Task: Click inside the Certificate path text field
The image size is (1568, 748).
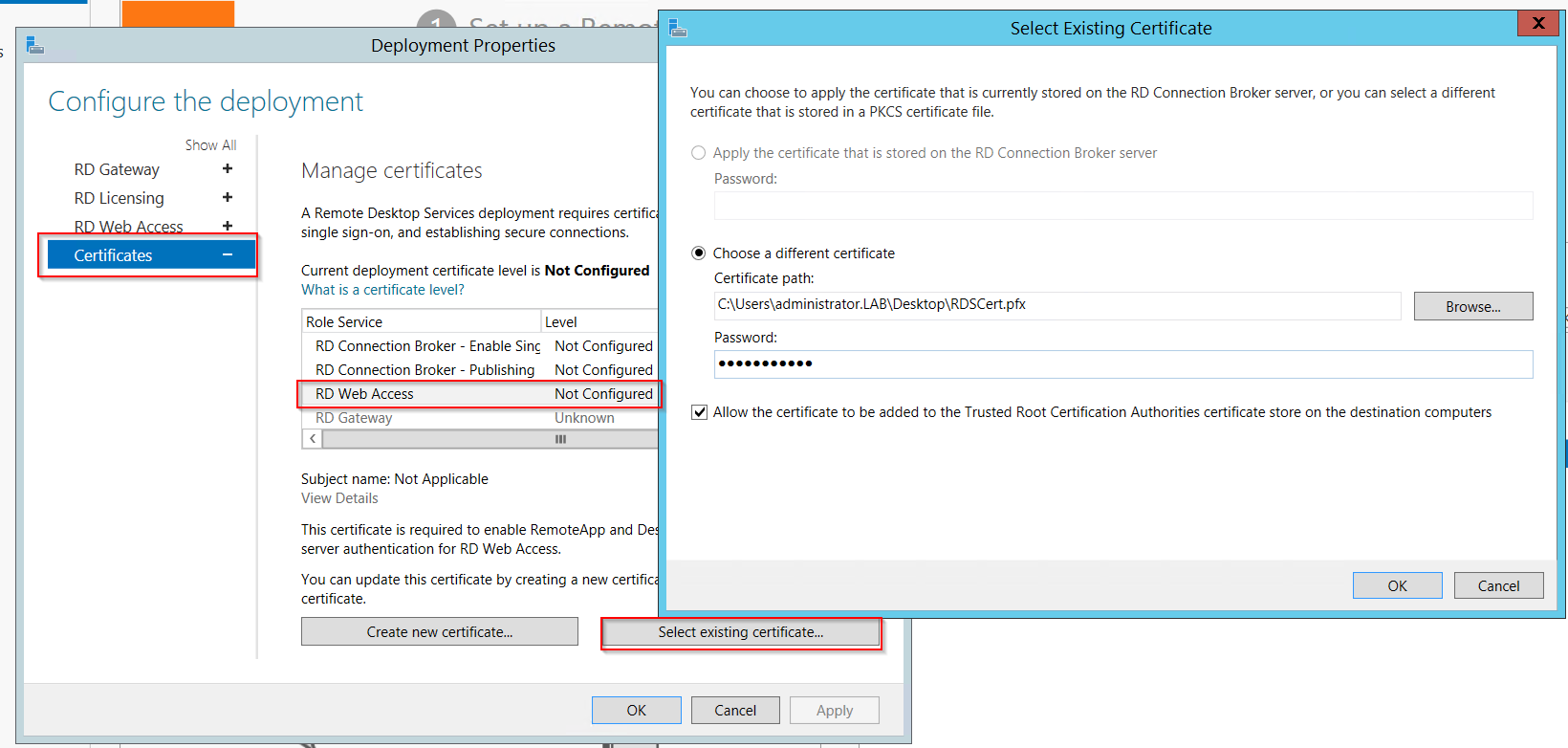Action: tap(1056, 305)
